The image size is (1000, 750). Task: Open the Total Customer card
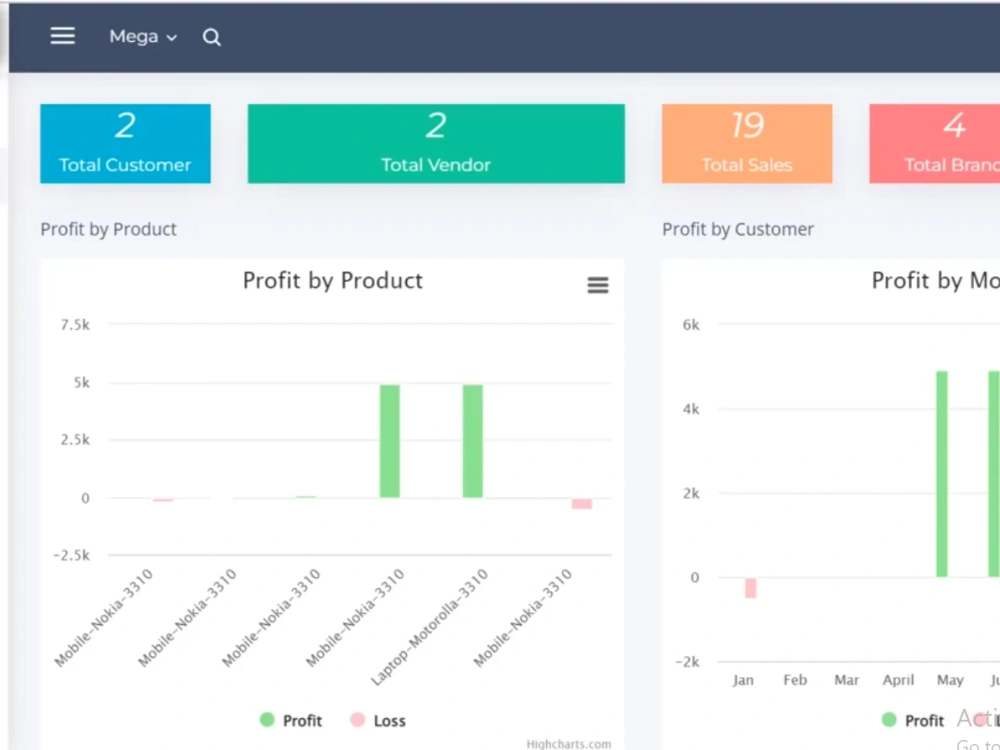pyautogui.click(x=126, y=143)
